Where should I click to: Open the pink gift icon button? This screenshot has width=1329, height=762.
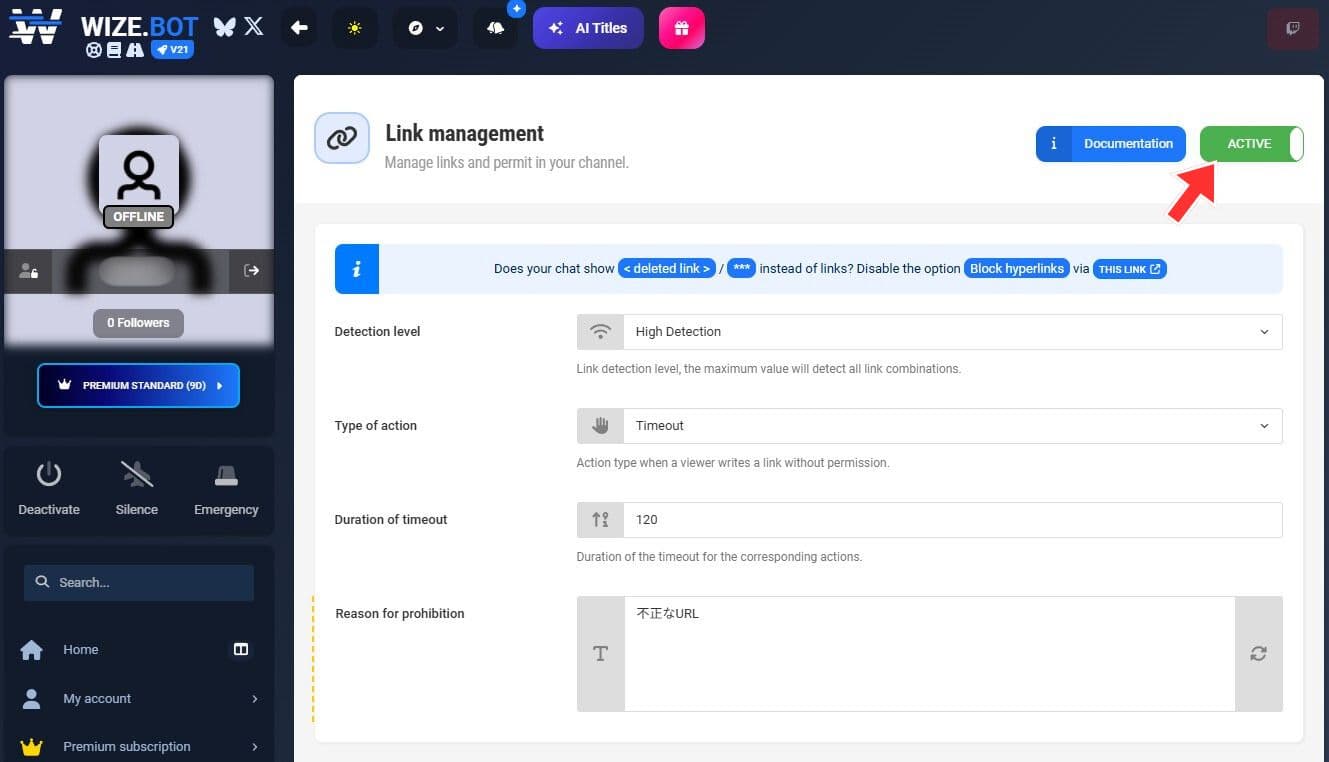pos(681,28)
